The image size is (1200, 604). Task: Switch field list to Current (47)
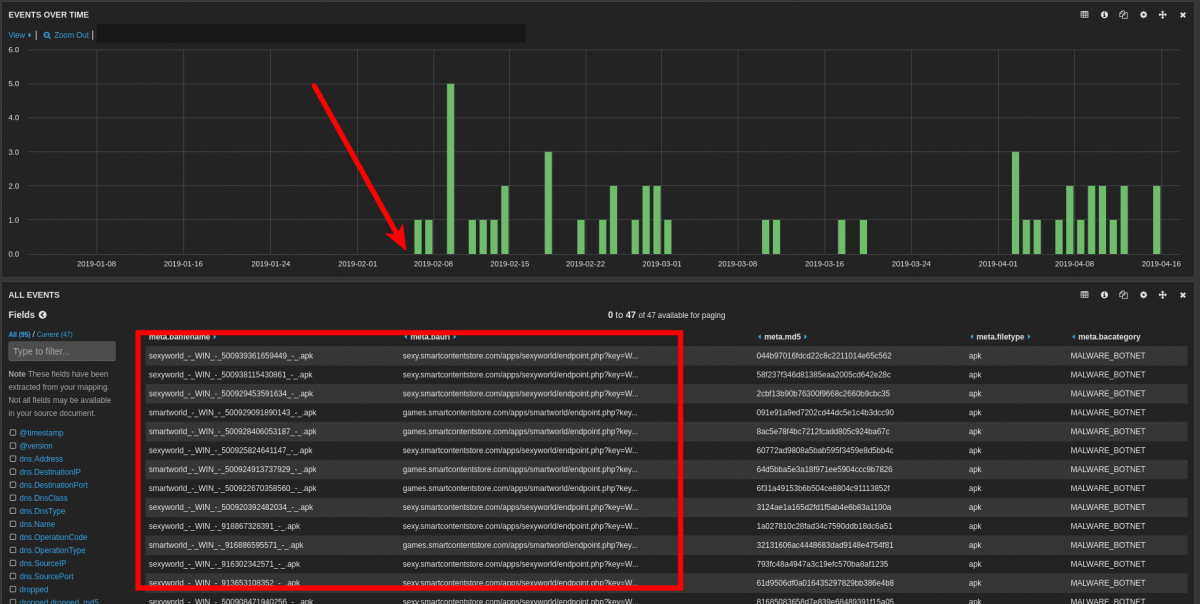click(54, 334)
